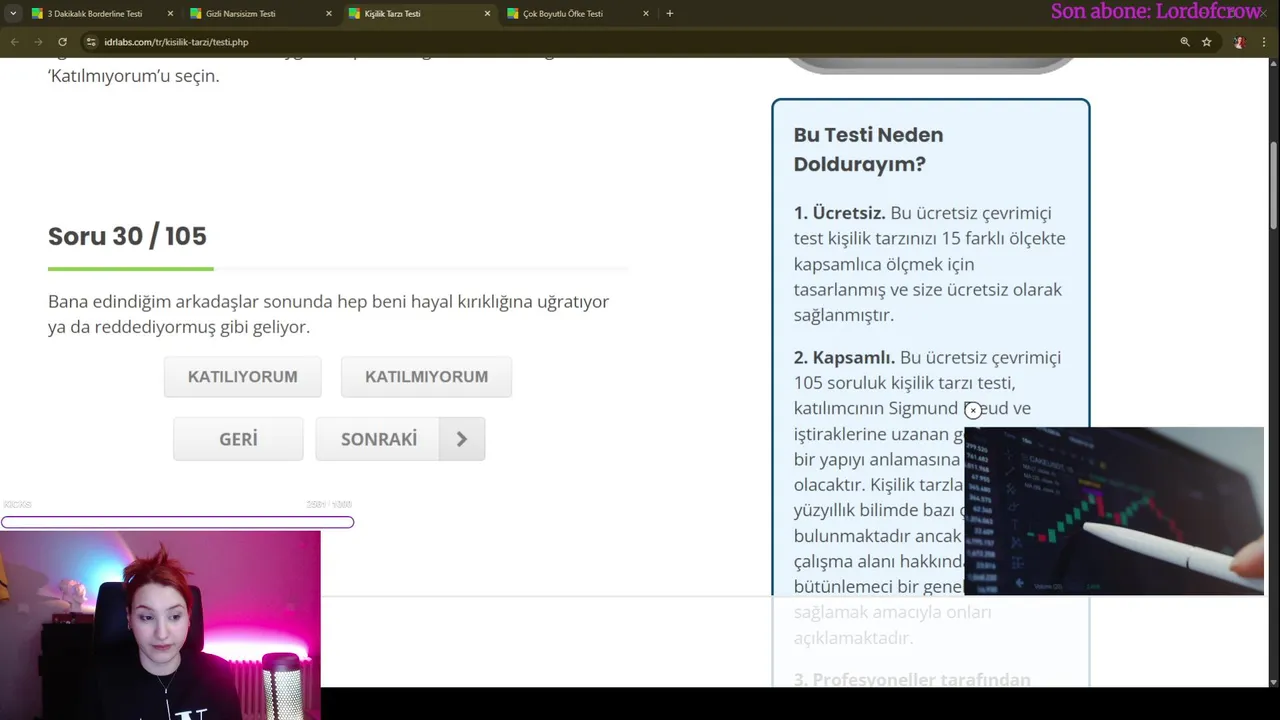Click the arrow chevron beside SONRAKİ
This screenshot has width=1280, height=720.
[x=462, y=439]
